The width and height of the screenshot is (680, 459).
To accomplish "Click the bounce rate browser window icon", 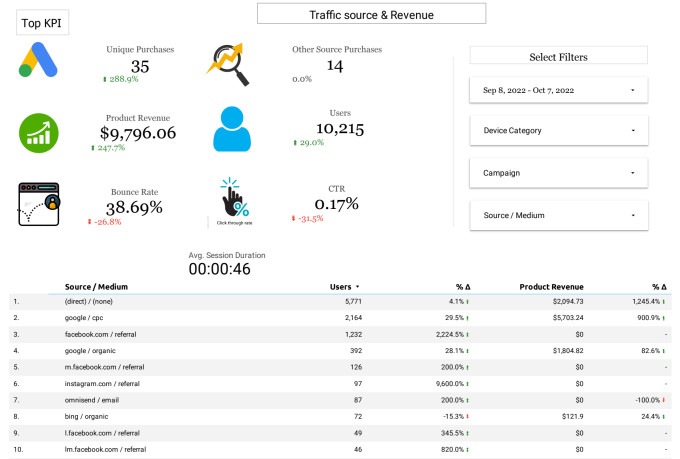I will [x=39, y=204].
